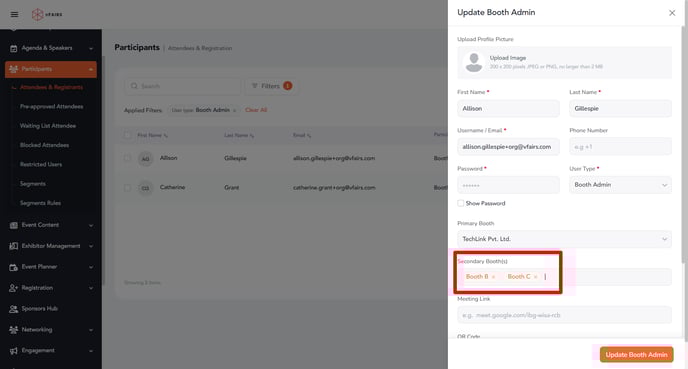Click the Sponsors Hub sidebar icon
Screen dimensions: 688x369
[14, 309]
